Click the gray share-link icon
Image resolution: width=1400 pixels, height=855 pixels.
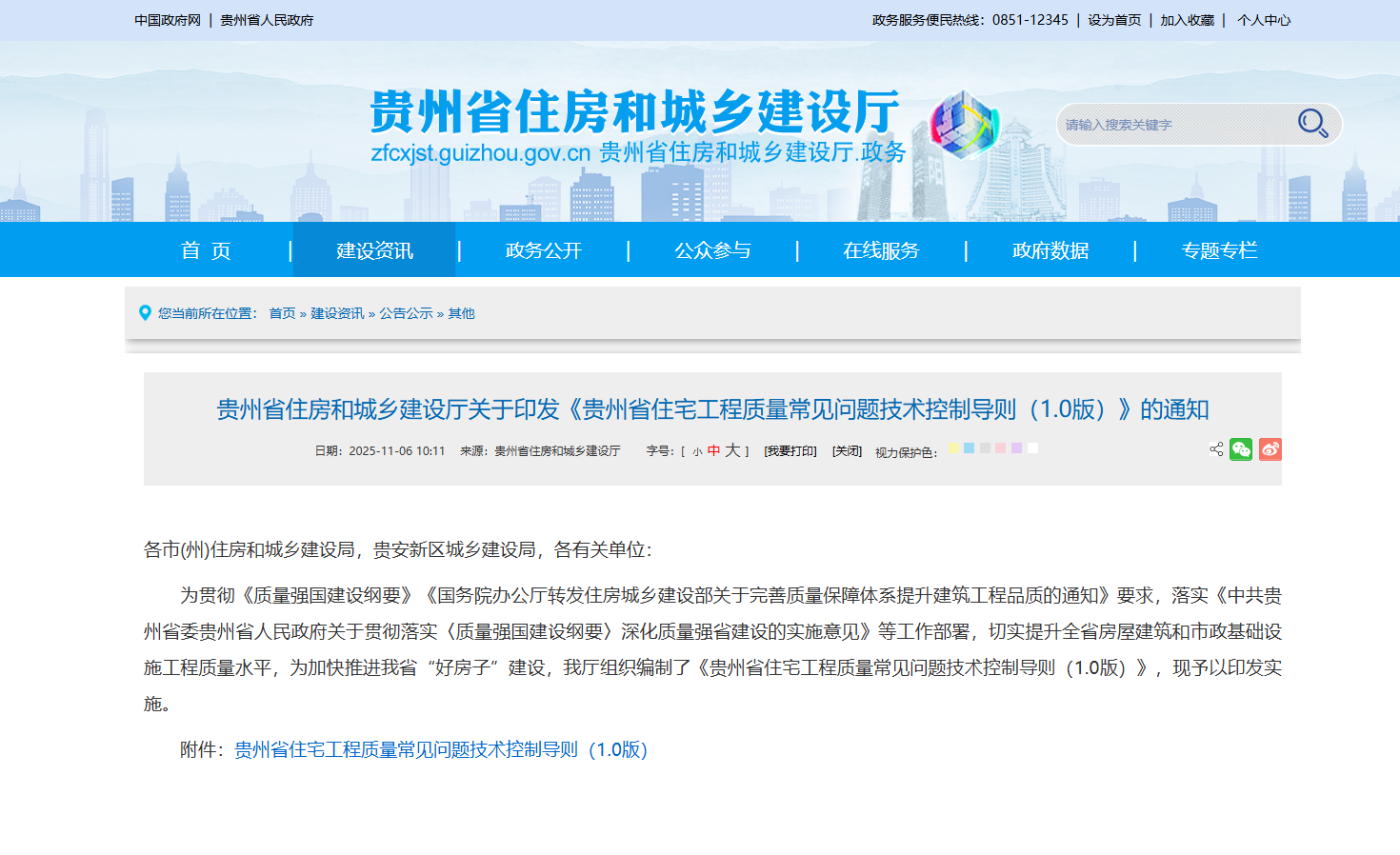pos(1215,448)
